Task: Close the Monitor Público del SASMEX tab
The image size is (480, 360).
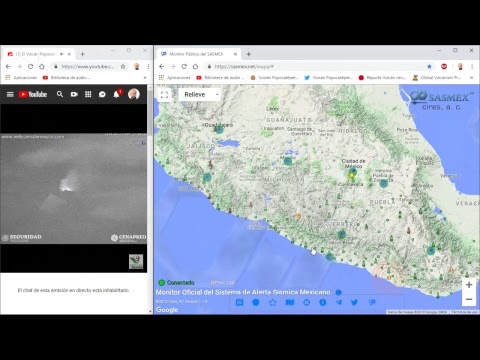Action: pos(235,54)
